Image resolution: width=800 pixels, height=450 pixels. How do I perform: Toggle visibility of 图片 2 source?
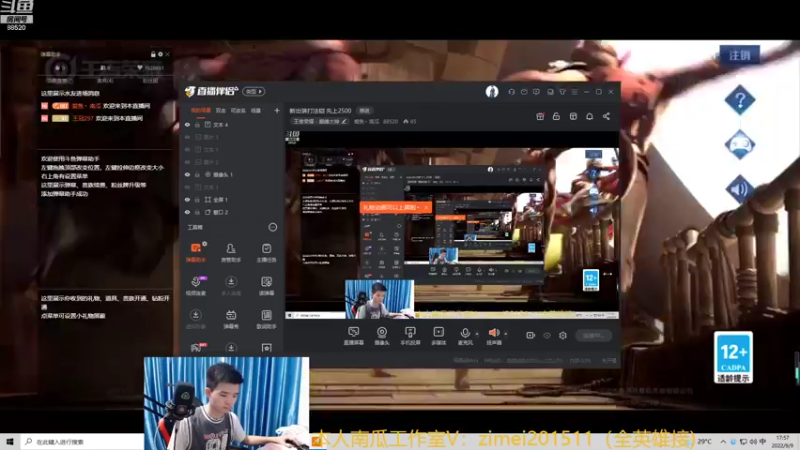tap(188, 162)
